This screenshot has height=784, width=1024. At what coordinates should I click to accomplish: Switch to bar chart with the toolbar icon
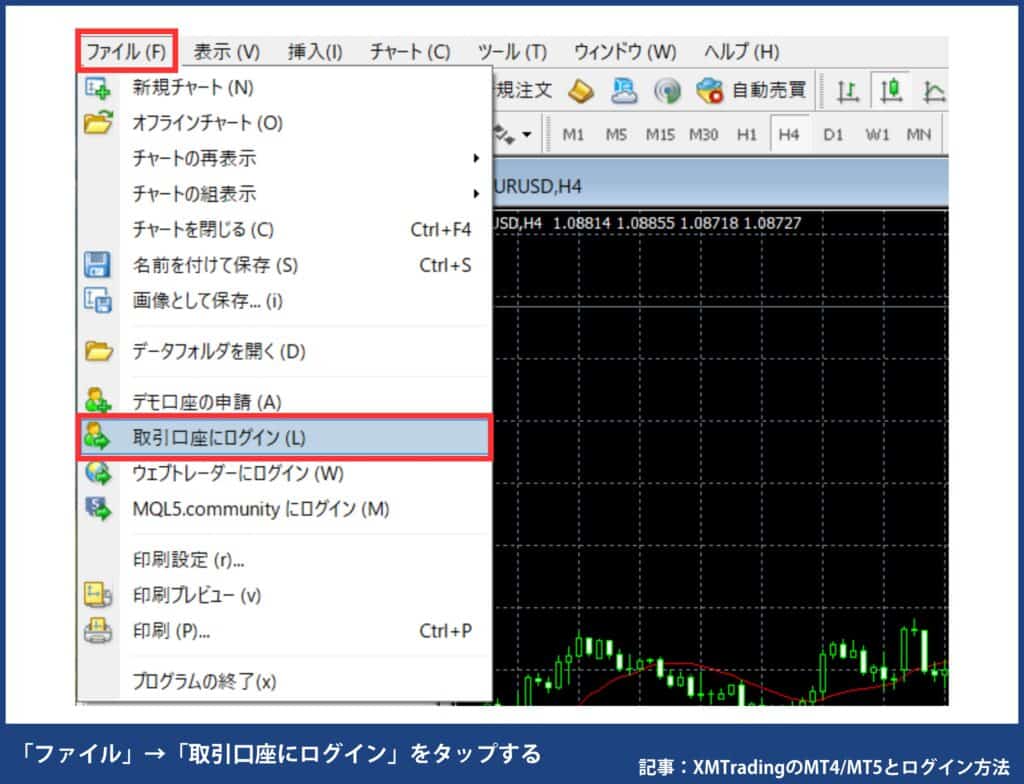[x=847, y=90]
